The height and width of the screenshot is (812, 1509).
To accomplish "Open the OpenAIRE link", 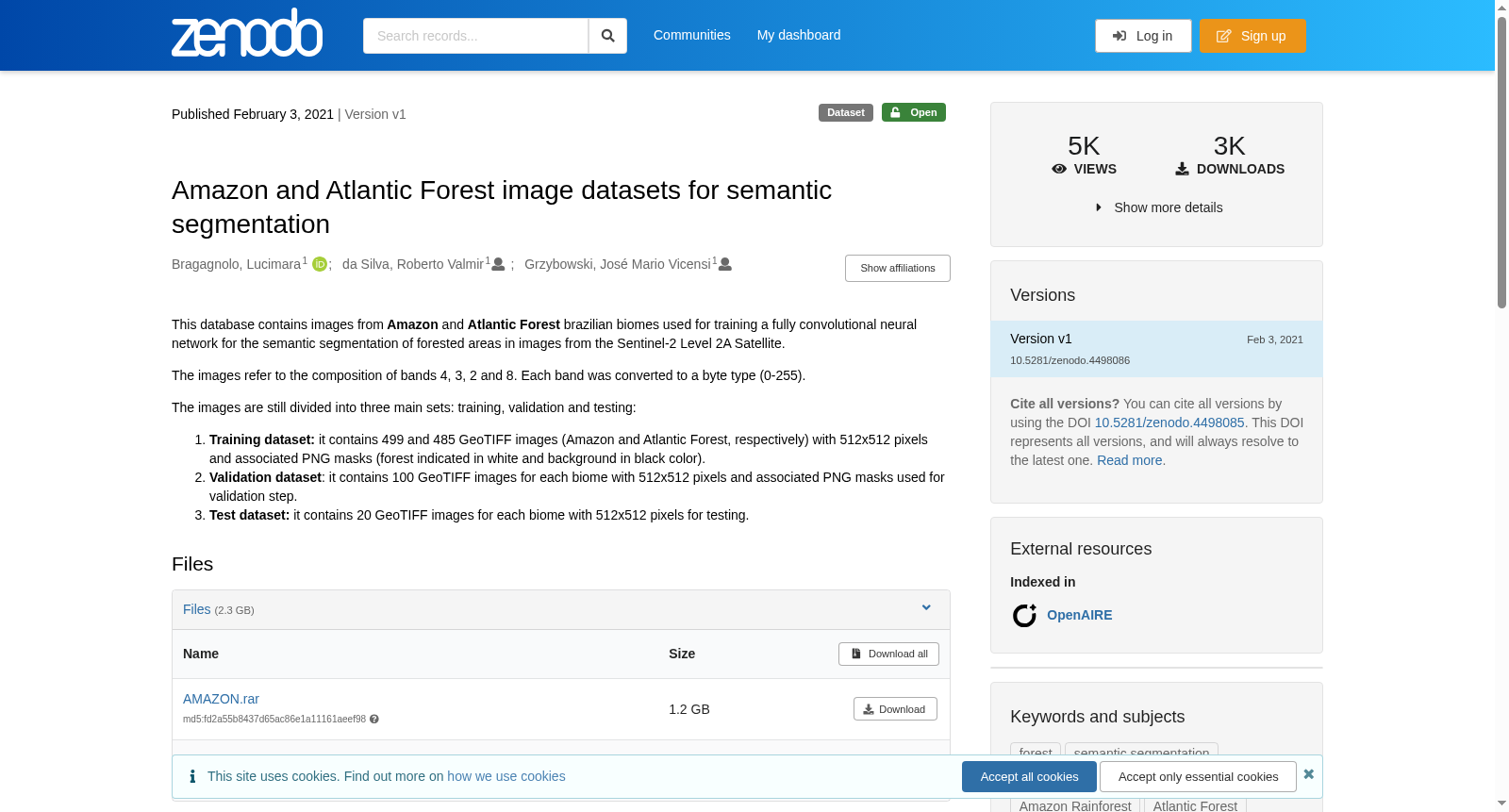I will [x=1079, y=615].
